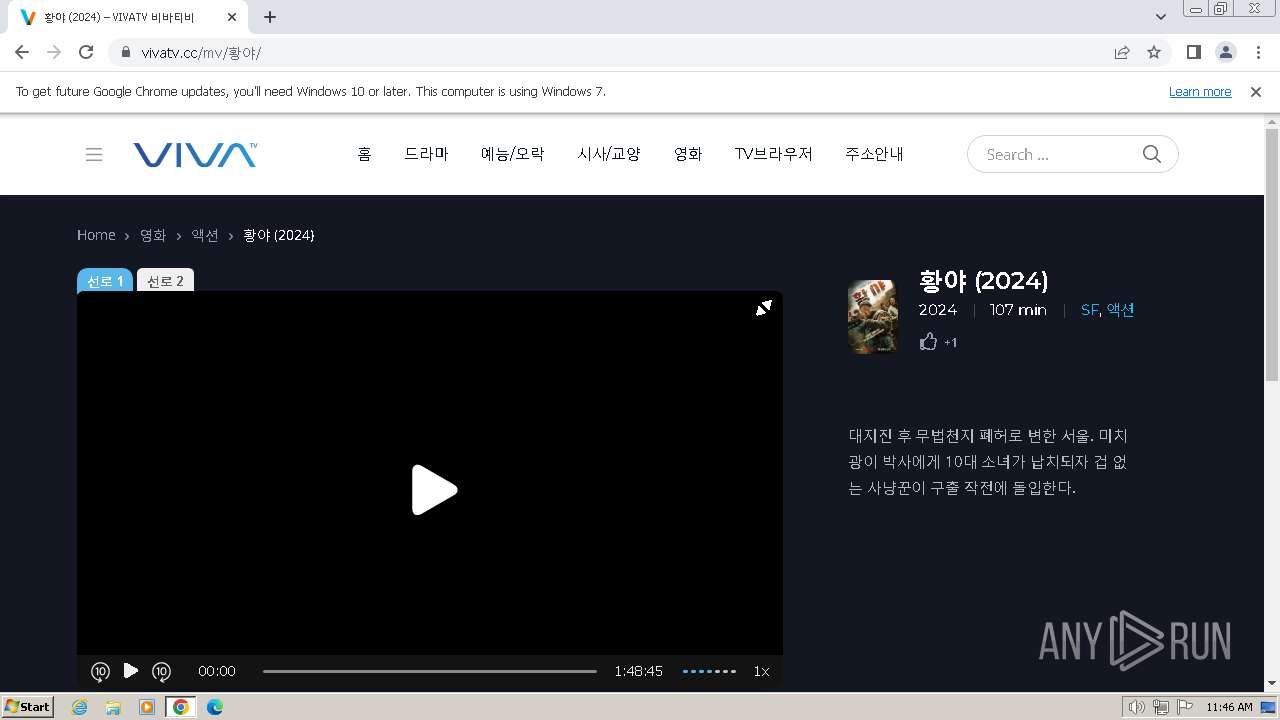
Task: Toggle the Chrome side panel
Action: point(1193,52)
